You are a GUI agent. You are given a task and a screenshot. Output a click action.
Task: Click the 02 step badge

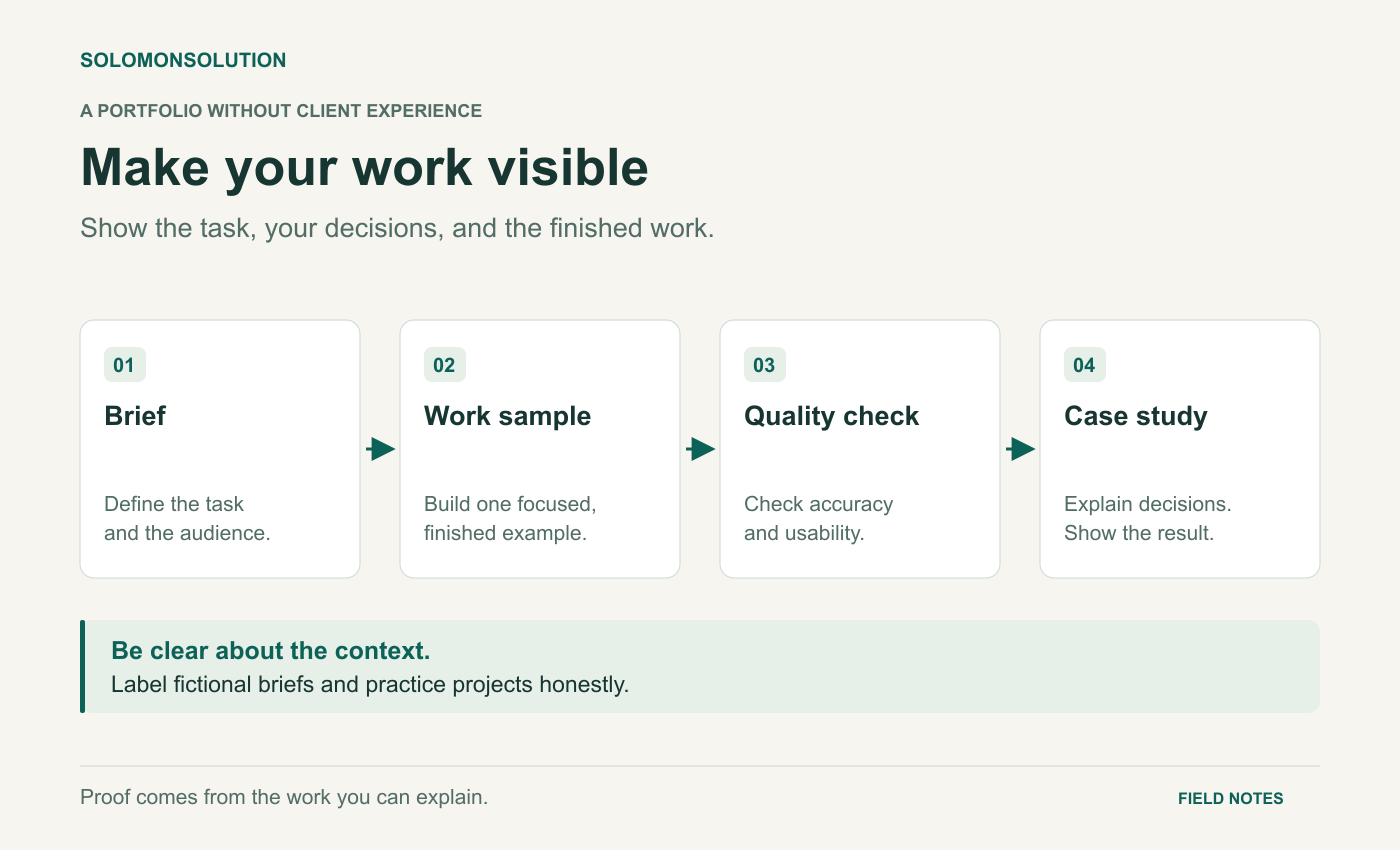pyautogui.click(x=445, y=365)
